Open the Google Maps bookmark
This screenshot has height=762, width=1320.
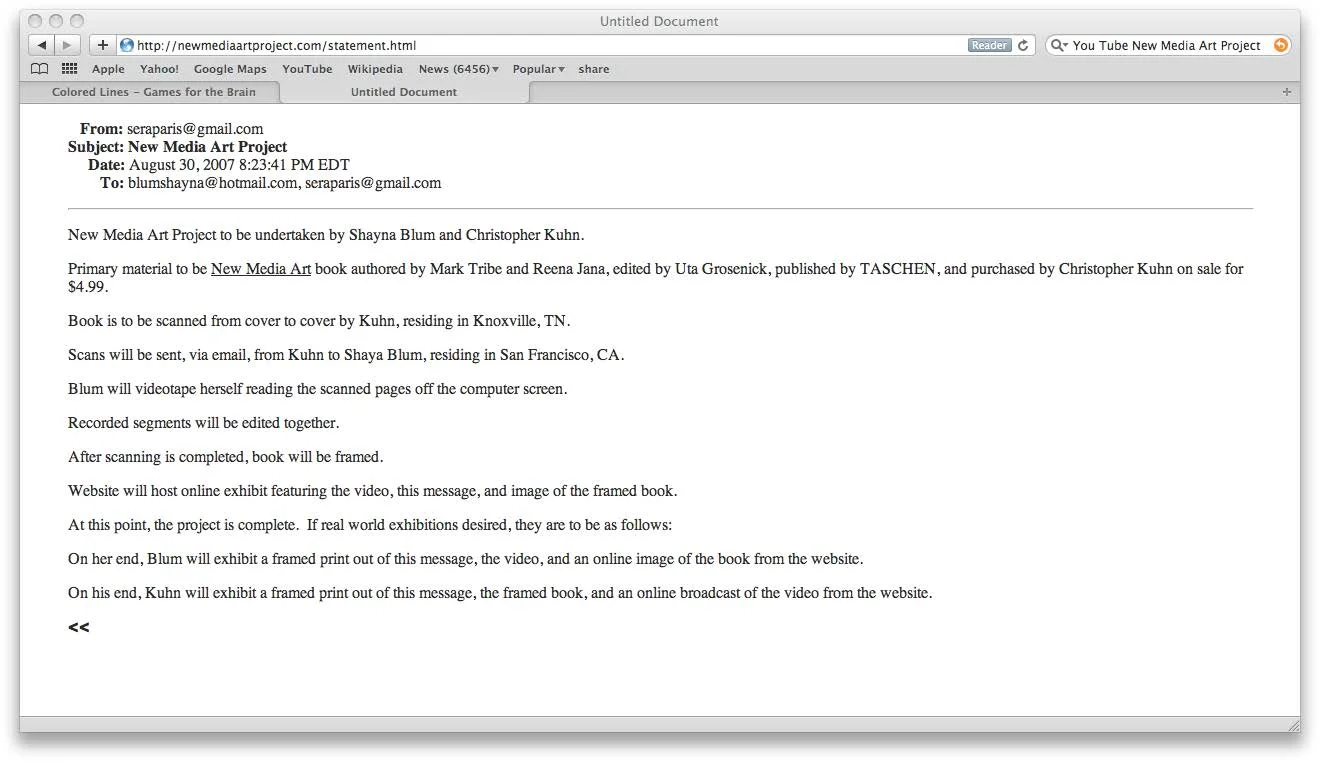[x=230, y=69]
